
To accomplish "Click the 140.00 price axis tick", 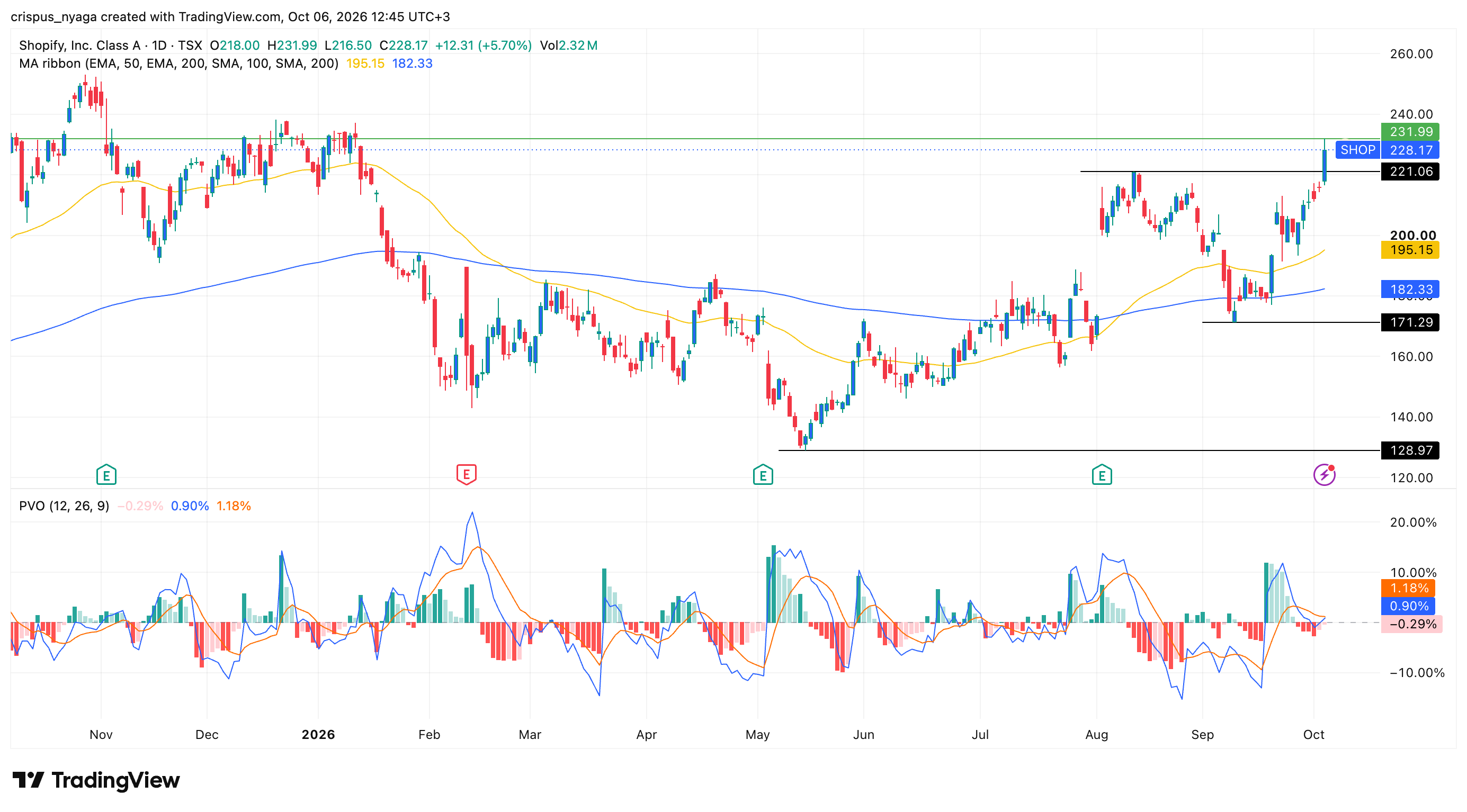I will [x=1411, y=417].
